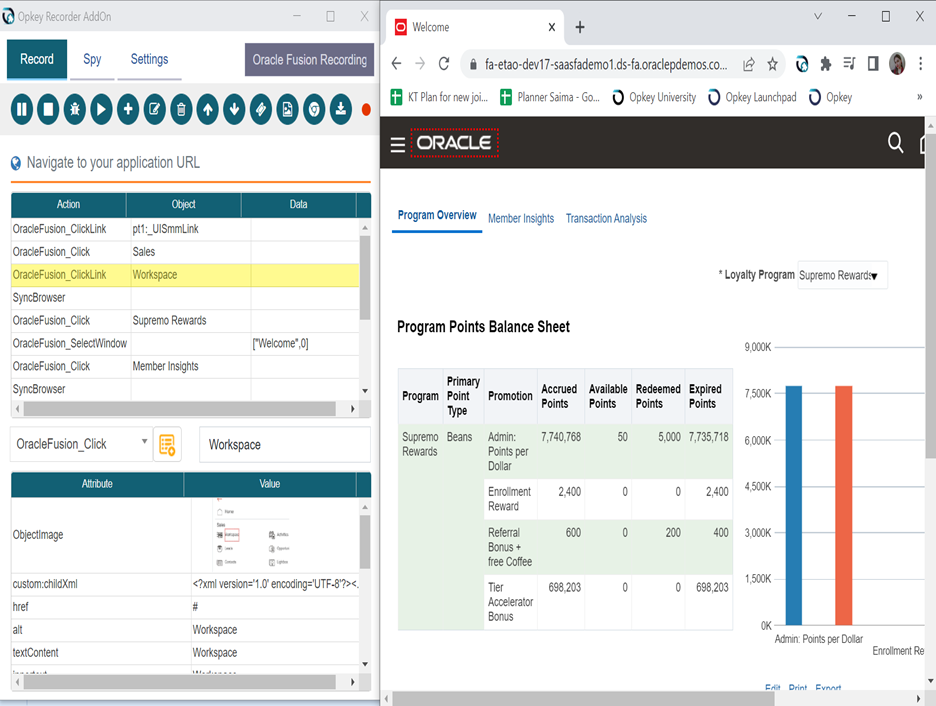Open the media control icon in Chrome toolbar
Screen dimensions: 936x706
[849, 63]
